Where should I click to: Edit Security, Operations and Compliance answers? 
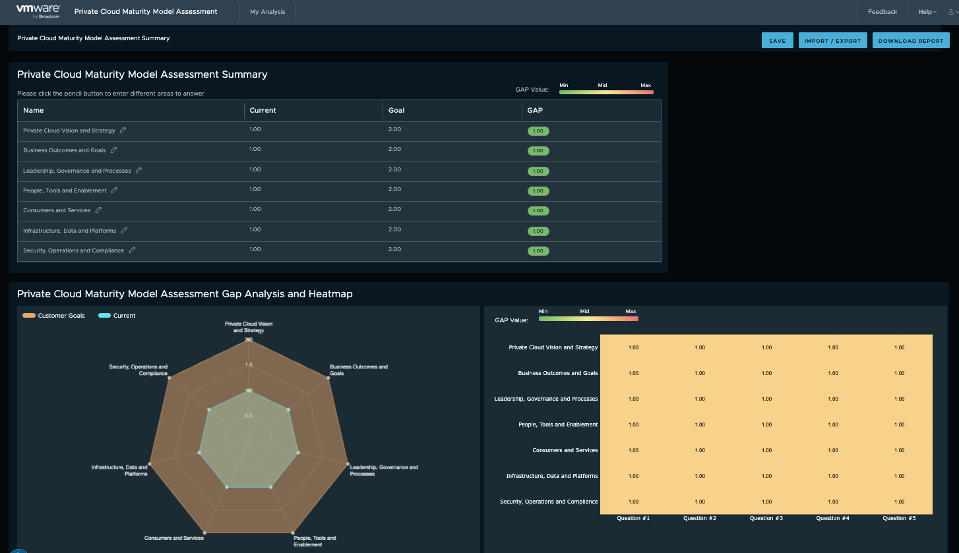pyautogui.click(x=132, y=250)
